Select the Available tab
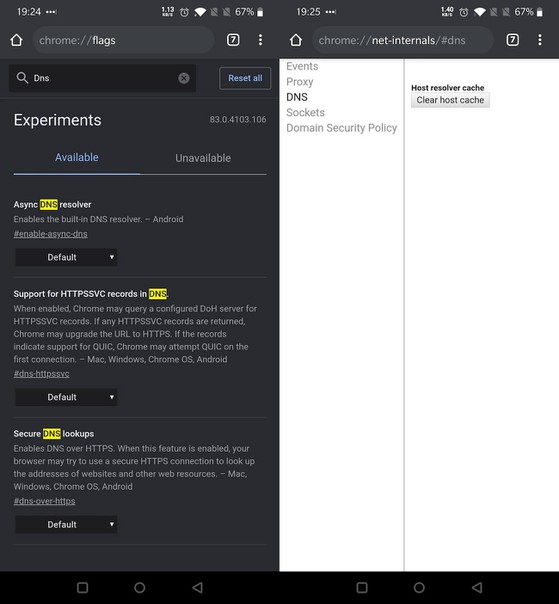Viewport: 559px width, 604px height. (77, 158)
